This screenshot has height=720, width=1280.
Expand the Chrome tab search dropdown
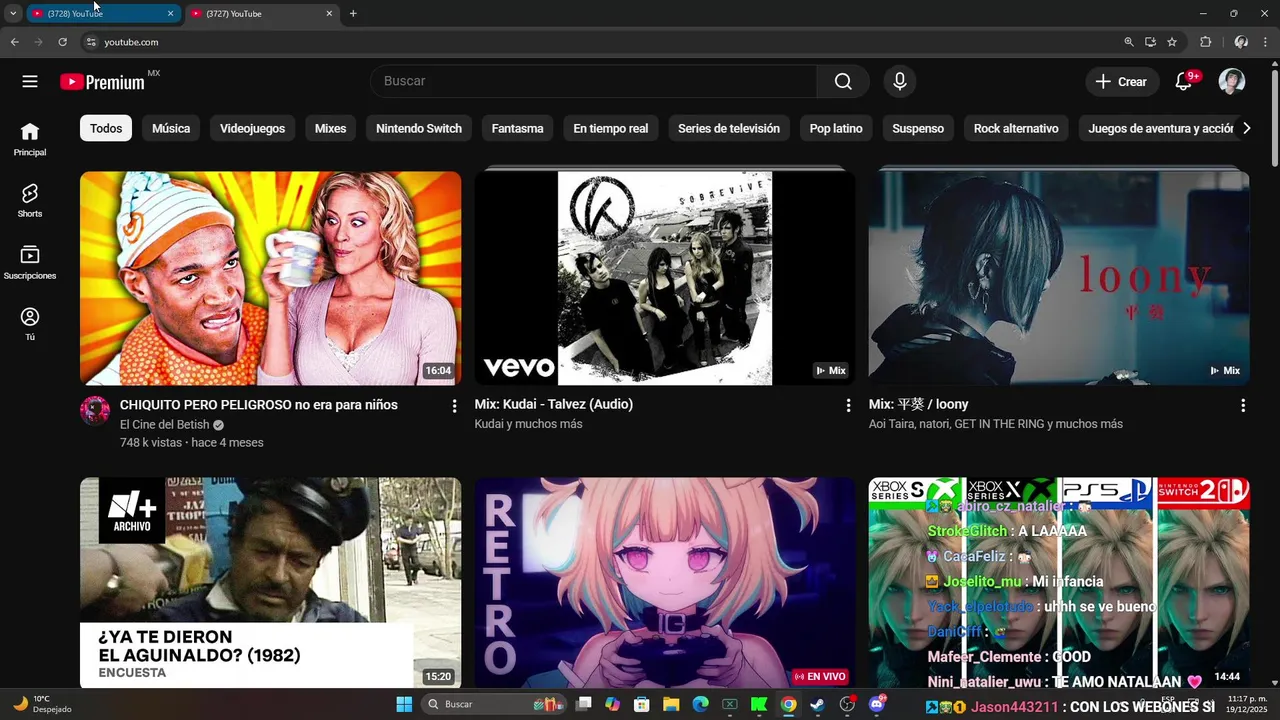pos(13,14)
